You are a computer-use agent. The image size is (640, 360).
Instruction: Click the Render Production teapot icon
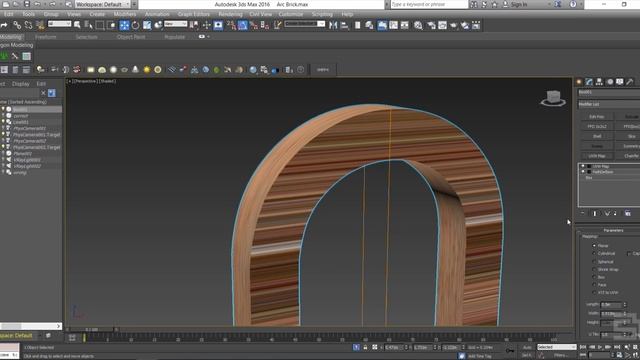click(453, 25)
